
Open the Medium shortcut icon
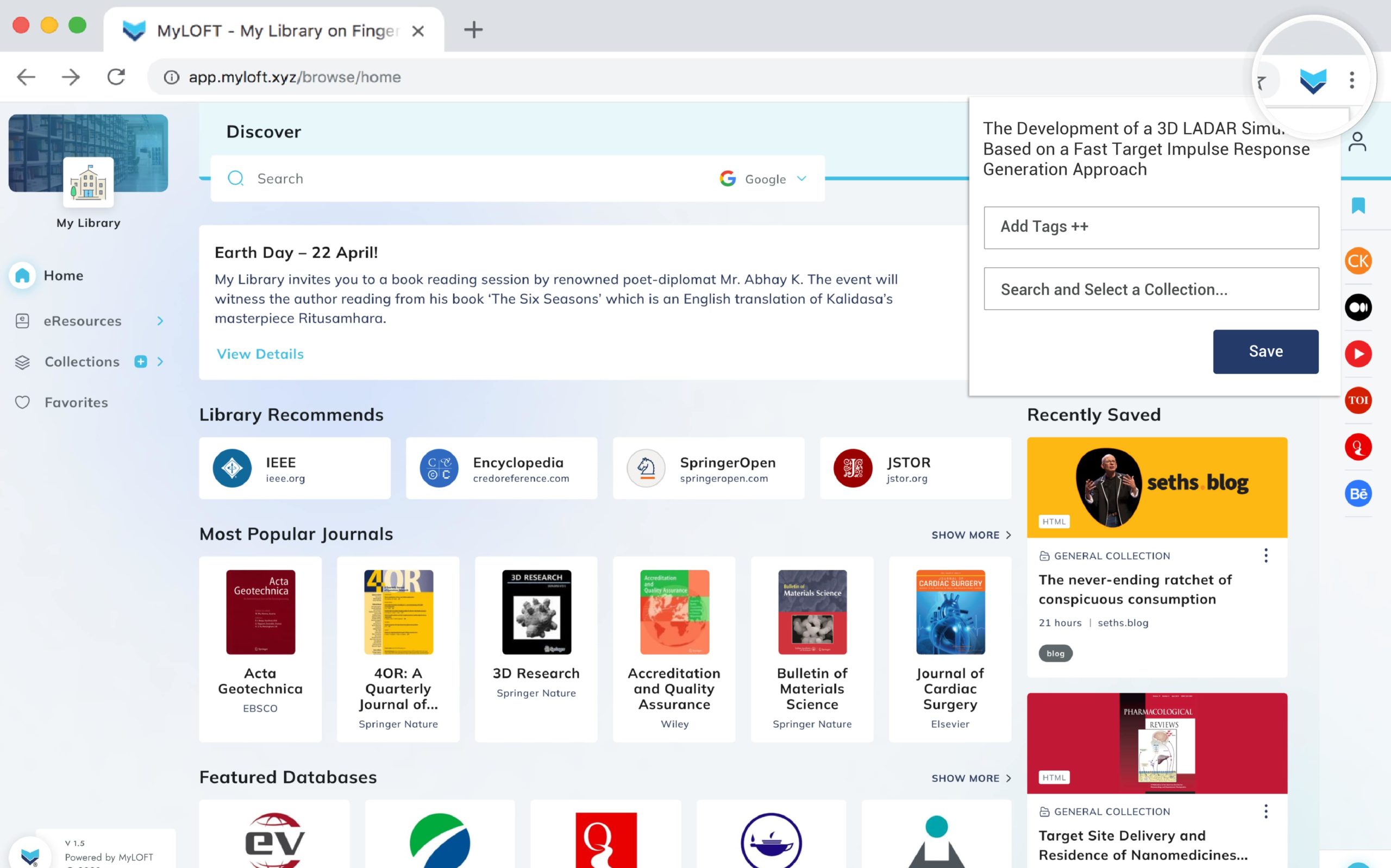[x=1358, y=307]
